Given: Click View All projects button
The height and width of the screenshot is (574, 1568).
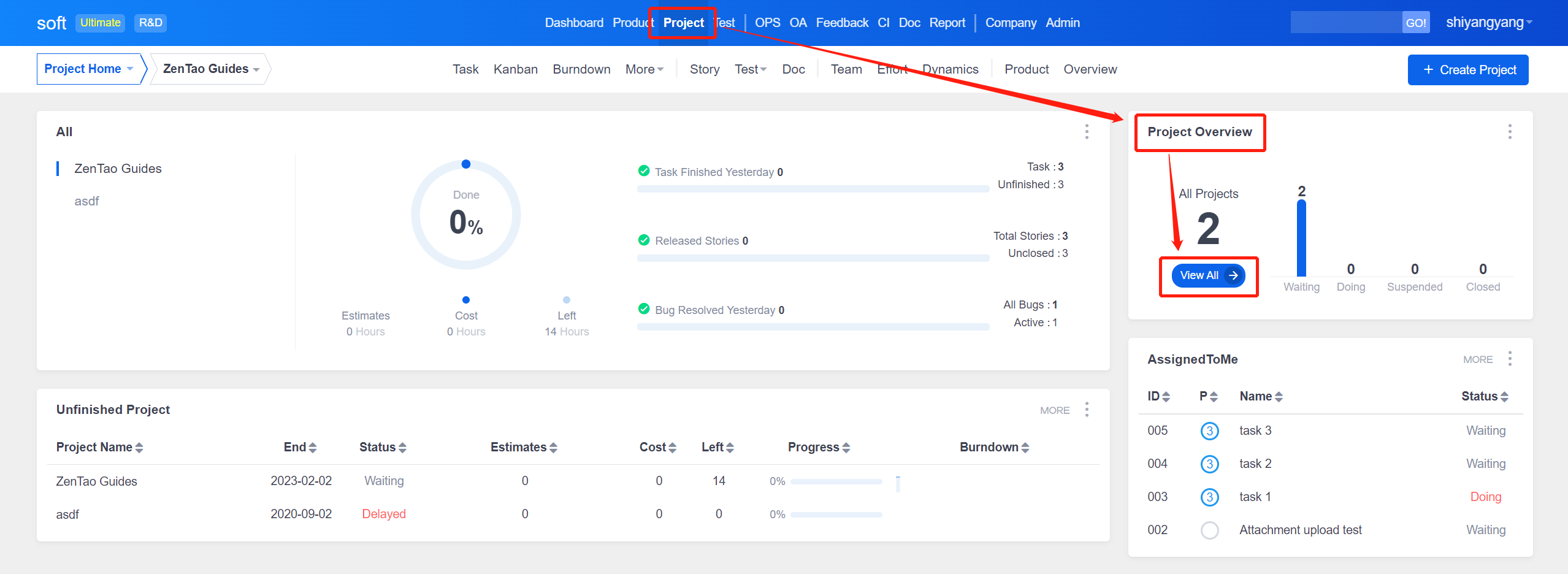Looking at the screenshot, I should pyautogui.click(x=1207, y=276).
